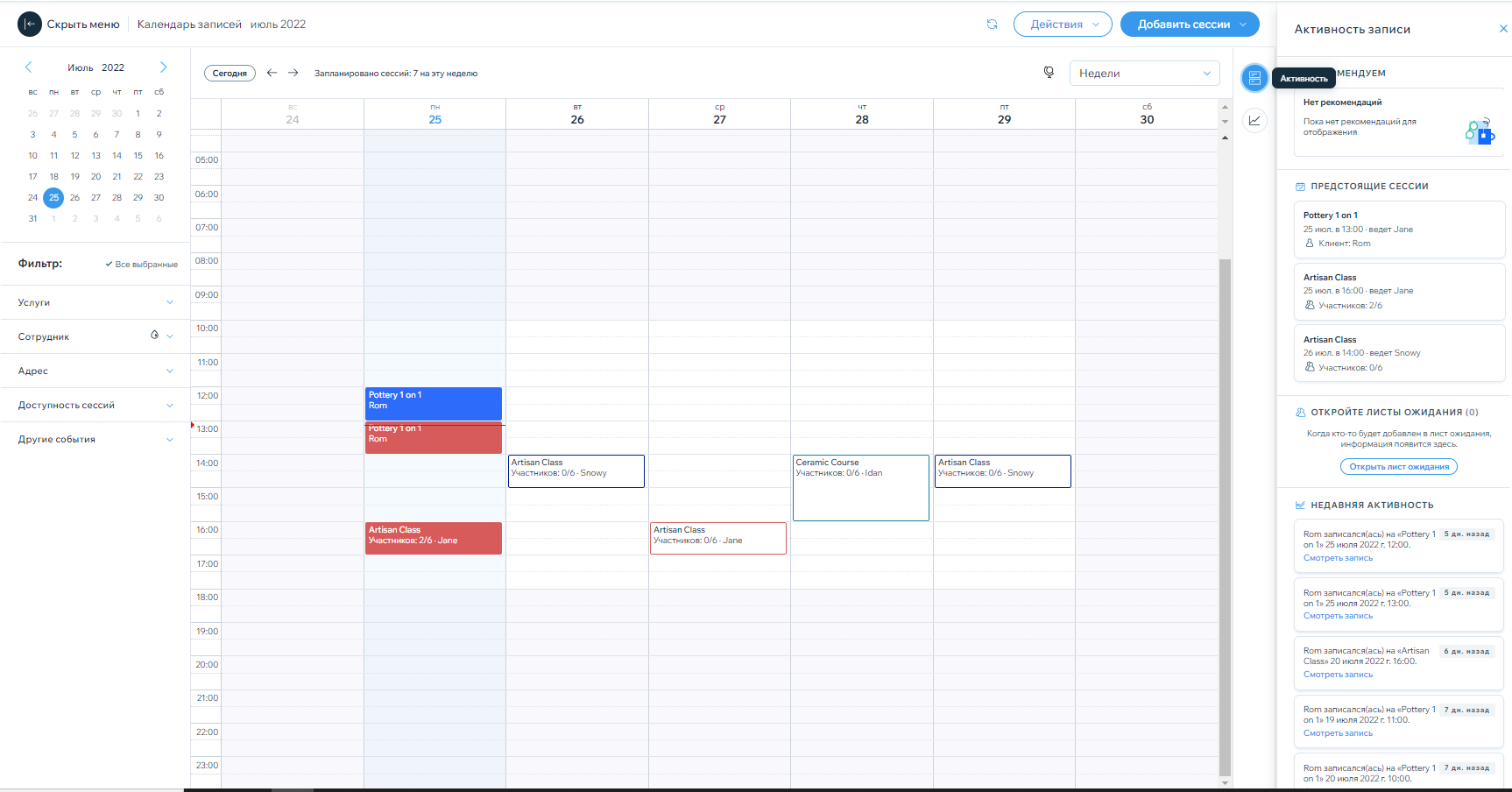Open the Недели view dropdown
Screen dimensions: 1512x792
coord(1144,74)
